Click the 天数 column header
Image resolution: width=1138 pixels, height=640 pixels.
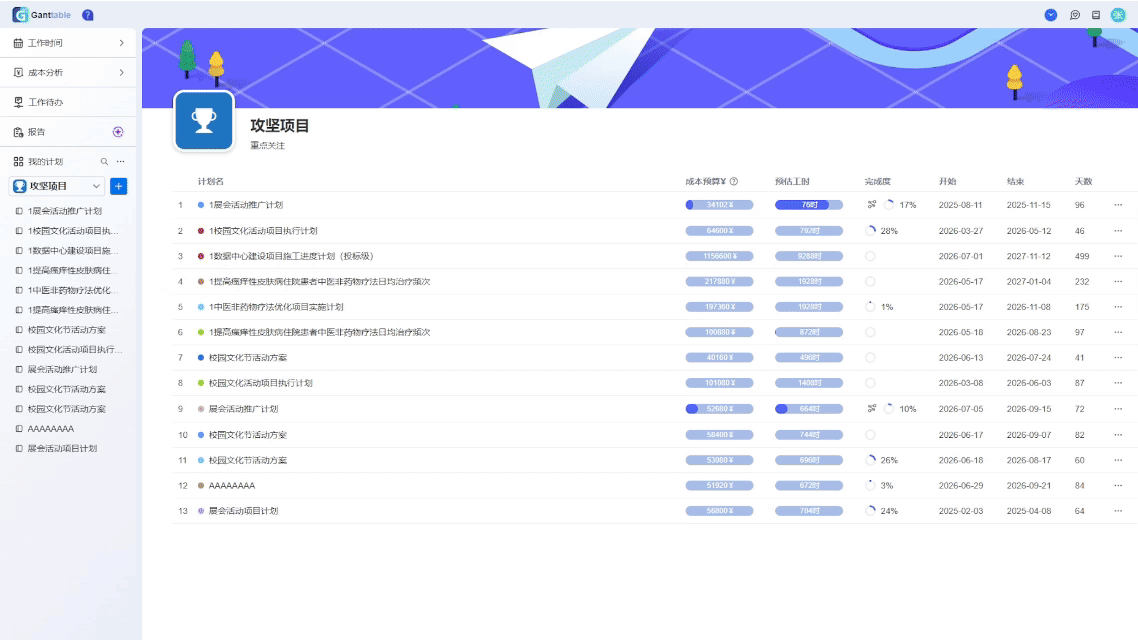1084,181
